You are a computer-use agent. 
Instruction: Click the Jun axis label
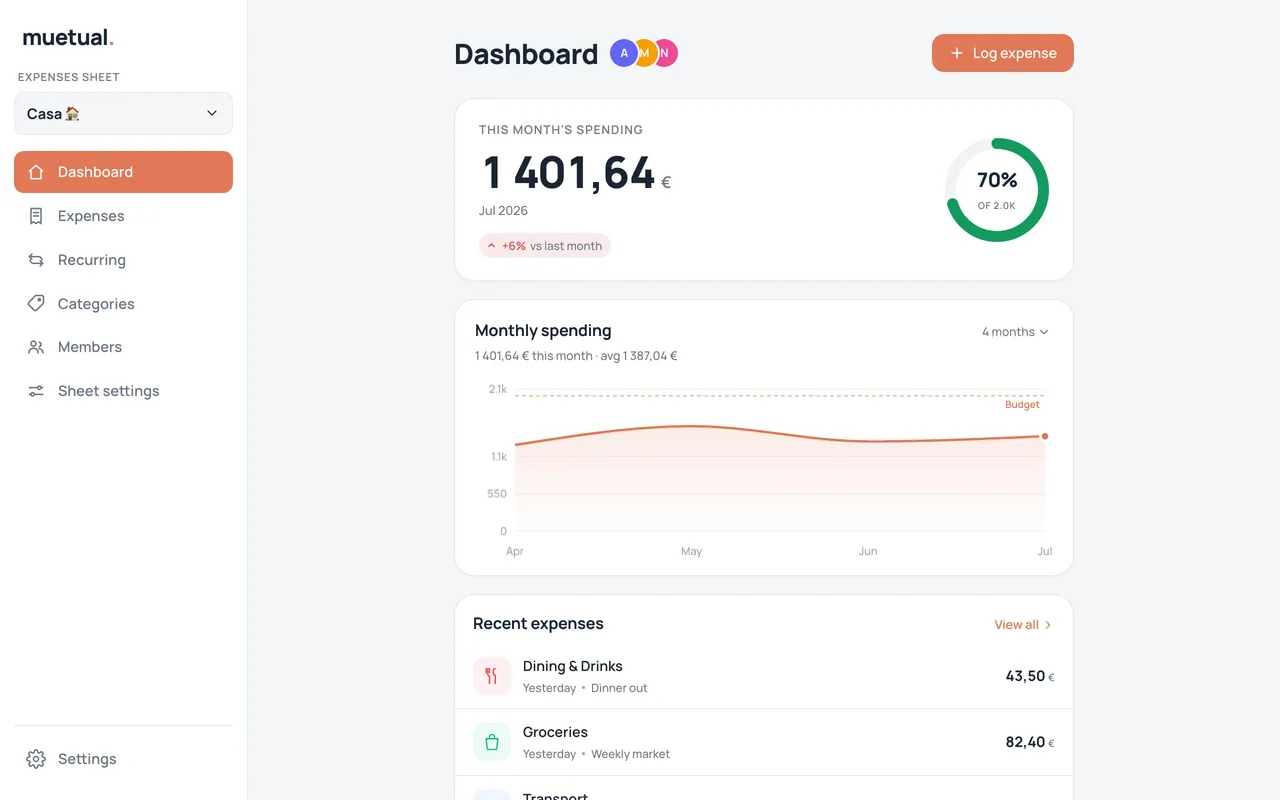[868, 551]
